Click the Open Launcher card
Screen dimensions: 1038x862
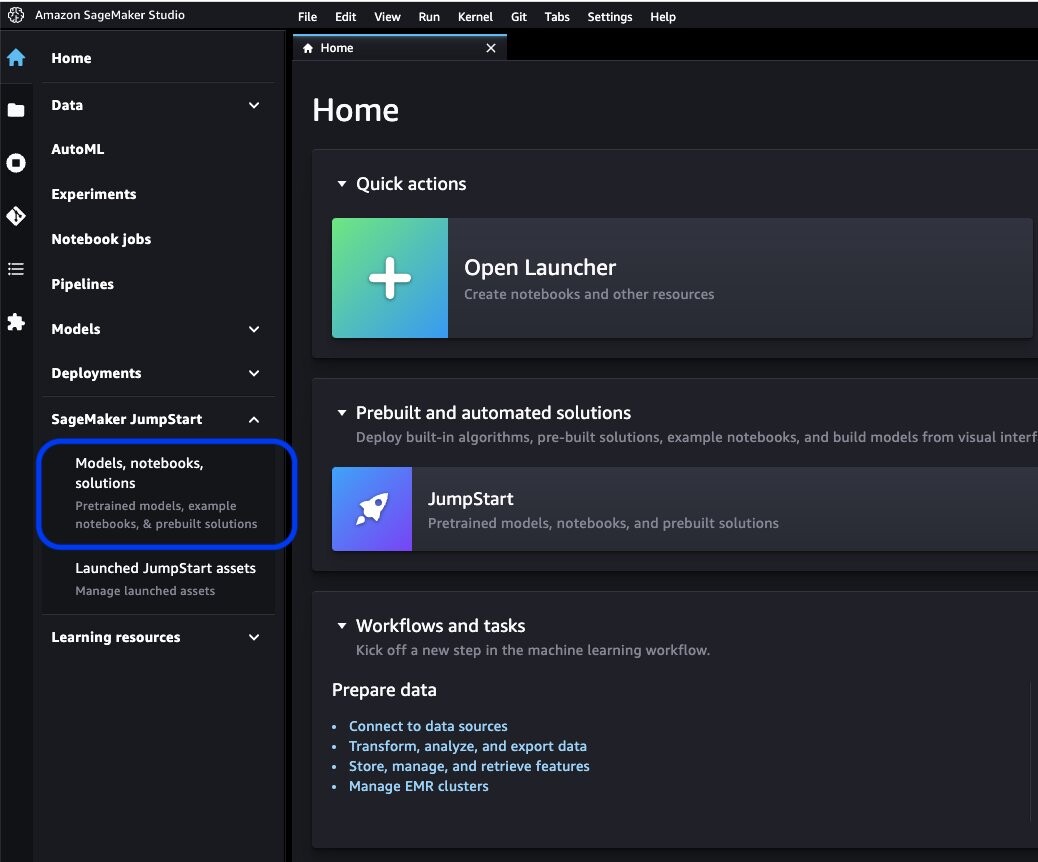[683, 278]
